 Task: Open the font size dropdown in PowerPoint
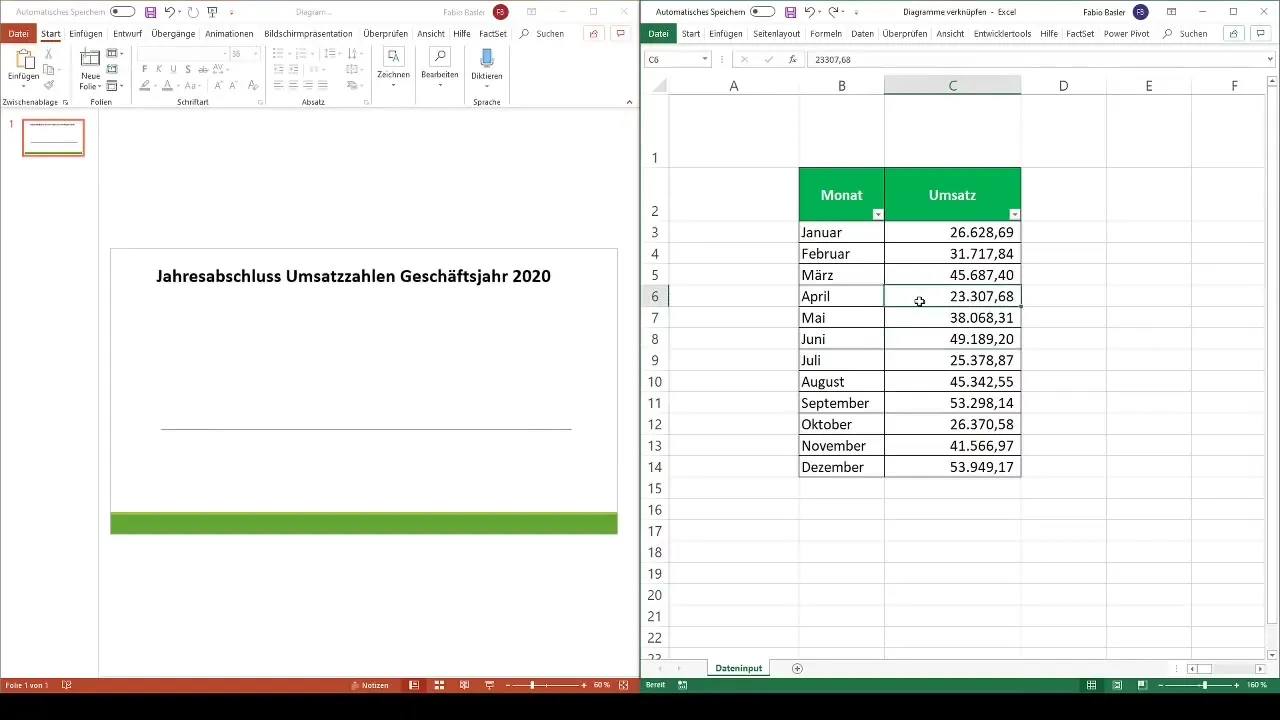[x=257, y=54]
